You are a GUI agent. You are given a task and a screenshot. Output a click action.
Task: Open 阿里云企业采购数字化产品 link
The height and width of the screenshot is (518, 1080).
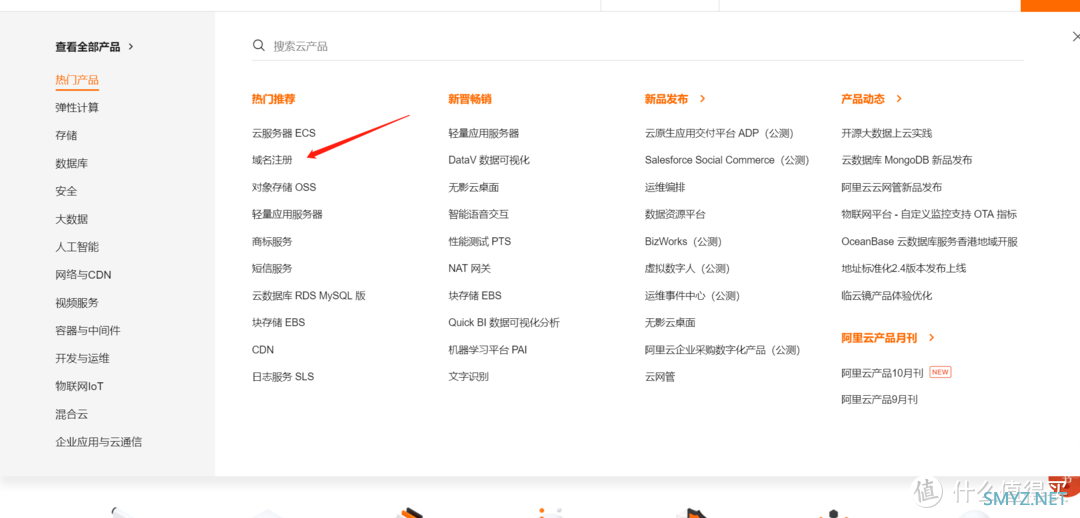click(723, 350)
